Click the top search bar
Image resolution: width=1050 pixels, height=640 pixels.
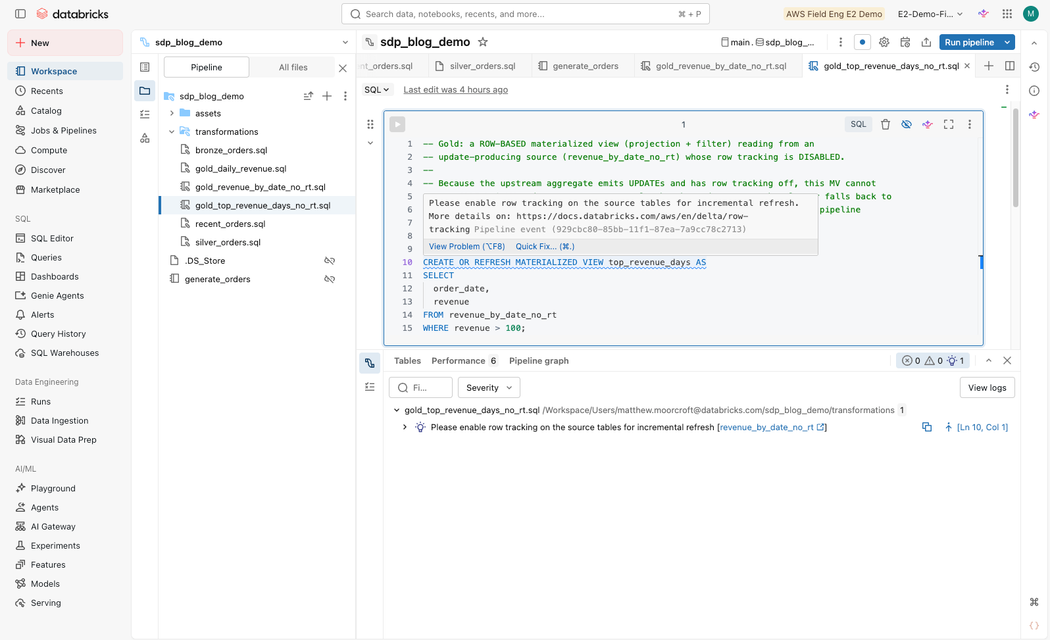[x=525, y=13]
